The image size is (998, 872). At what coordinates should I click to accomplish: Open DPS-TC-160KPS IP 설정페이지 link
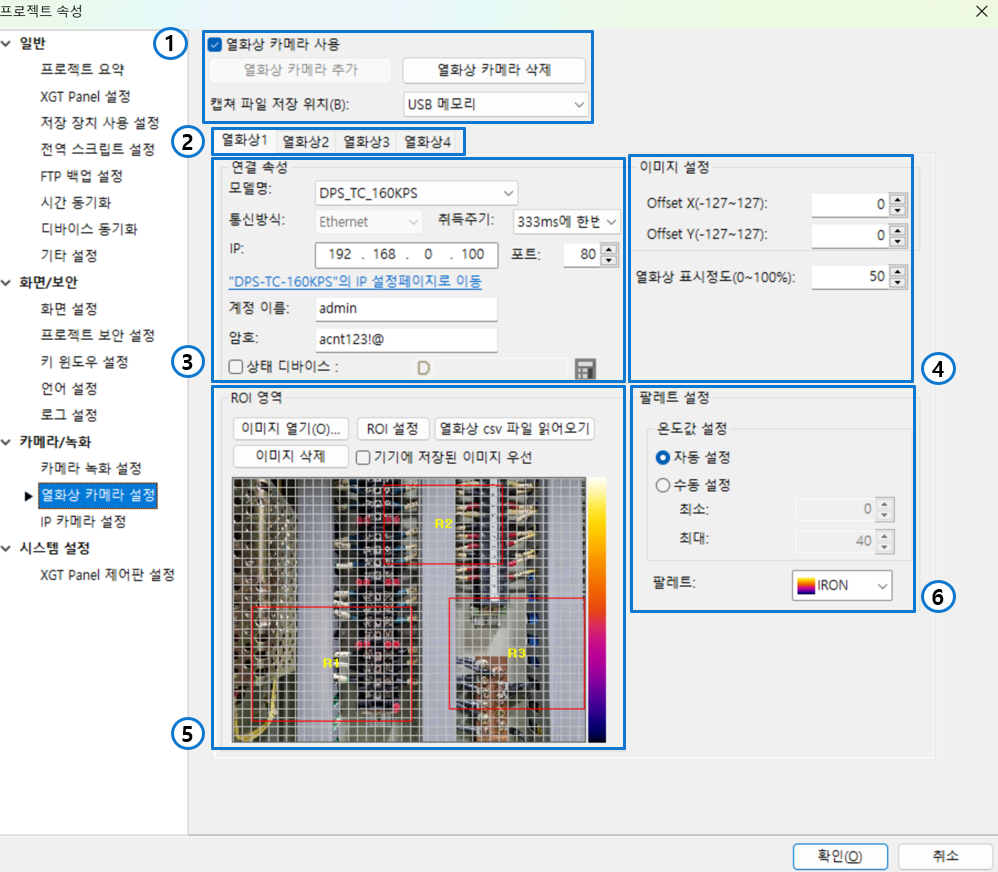[355, 281]
